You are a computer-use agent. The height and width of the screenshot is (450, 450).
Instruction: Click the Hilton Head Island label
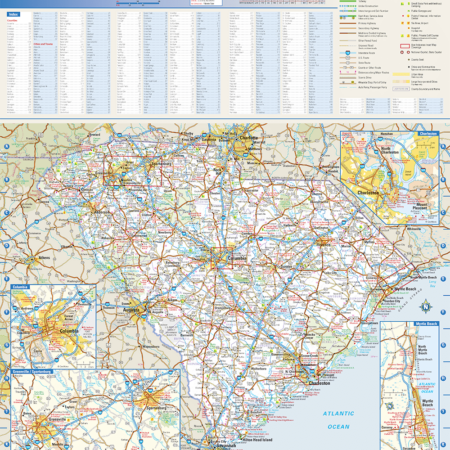click(257, 440)
